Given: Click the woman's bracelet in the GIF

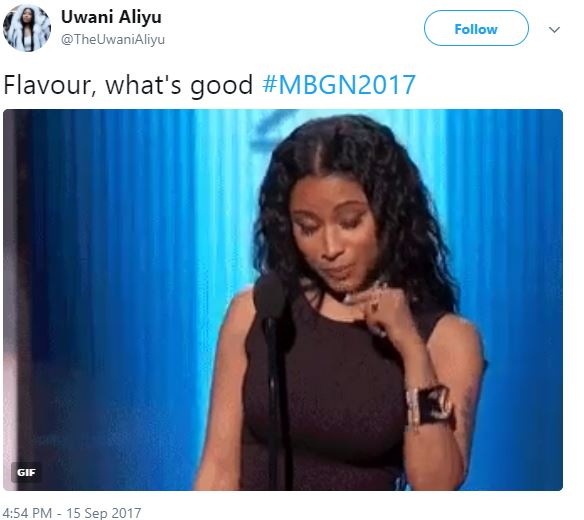Looking at the screenshot, I should point(430,407).
